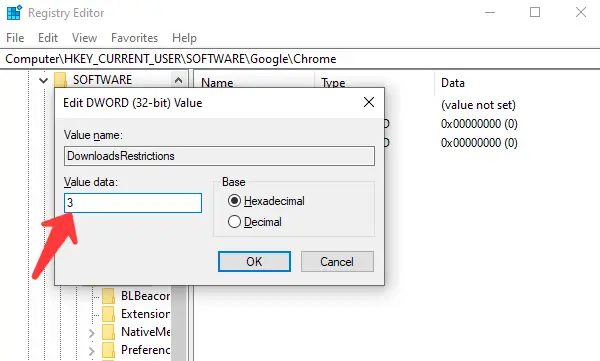Image resolution: width=600 pixels, height=361 pixels.
Task: Select the Extensions key
Action: tap(145, 314)
